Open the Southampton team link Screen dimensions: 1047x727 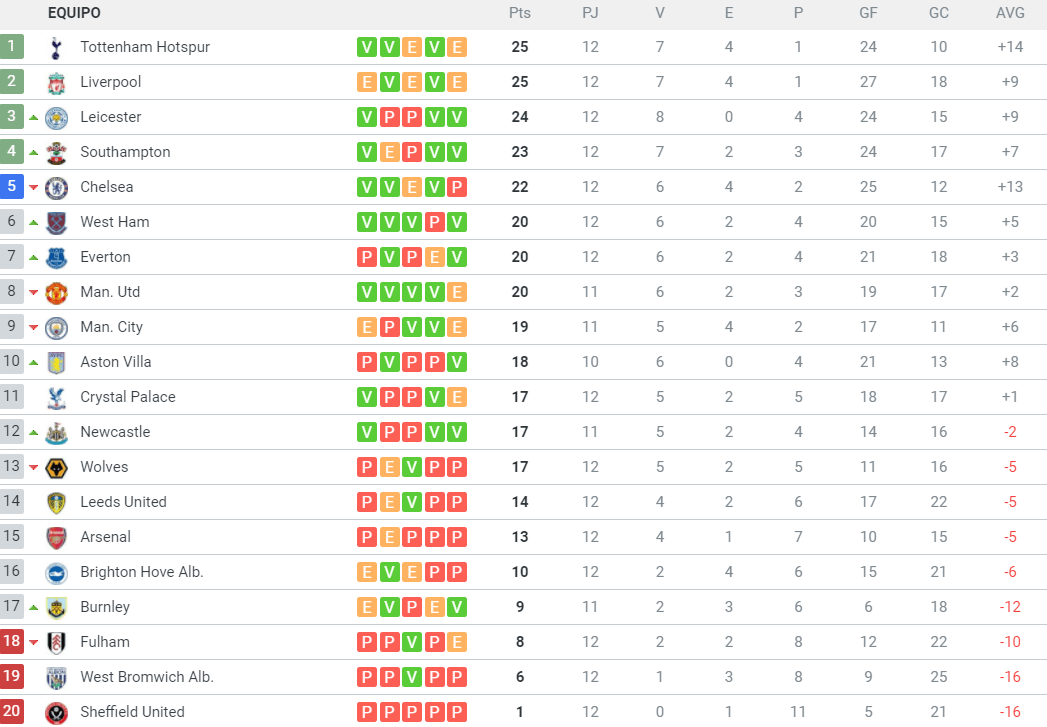125,152
